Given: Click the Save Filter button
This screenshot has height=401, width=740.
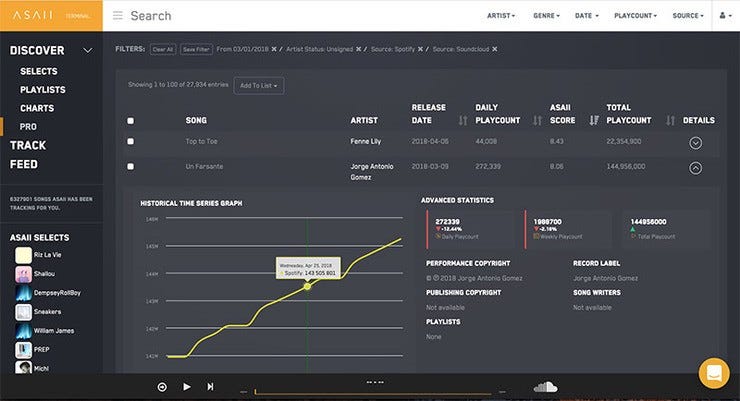Looking at the screenshot, I should [x=196, y=49].
